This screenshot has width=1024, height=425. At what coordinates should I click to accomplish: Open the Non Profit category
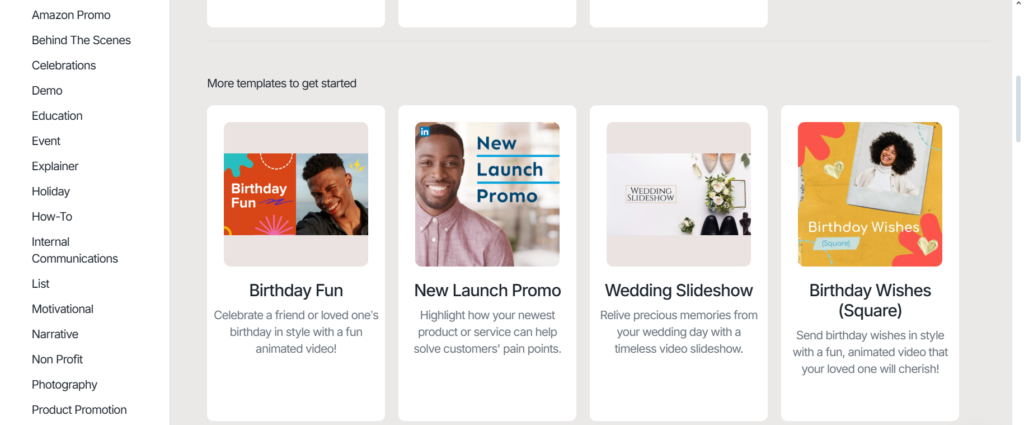click(x=57, y=360)
